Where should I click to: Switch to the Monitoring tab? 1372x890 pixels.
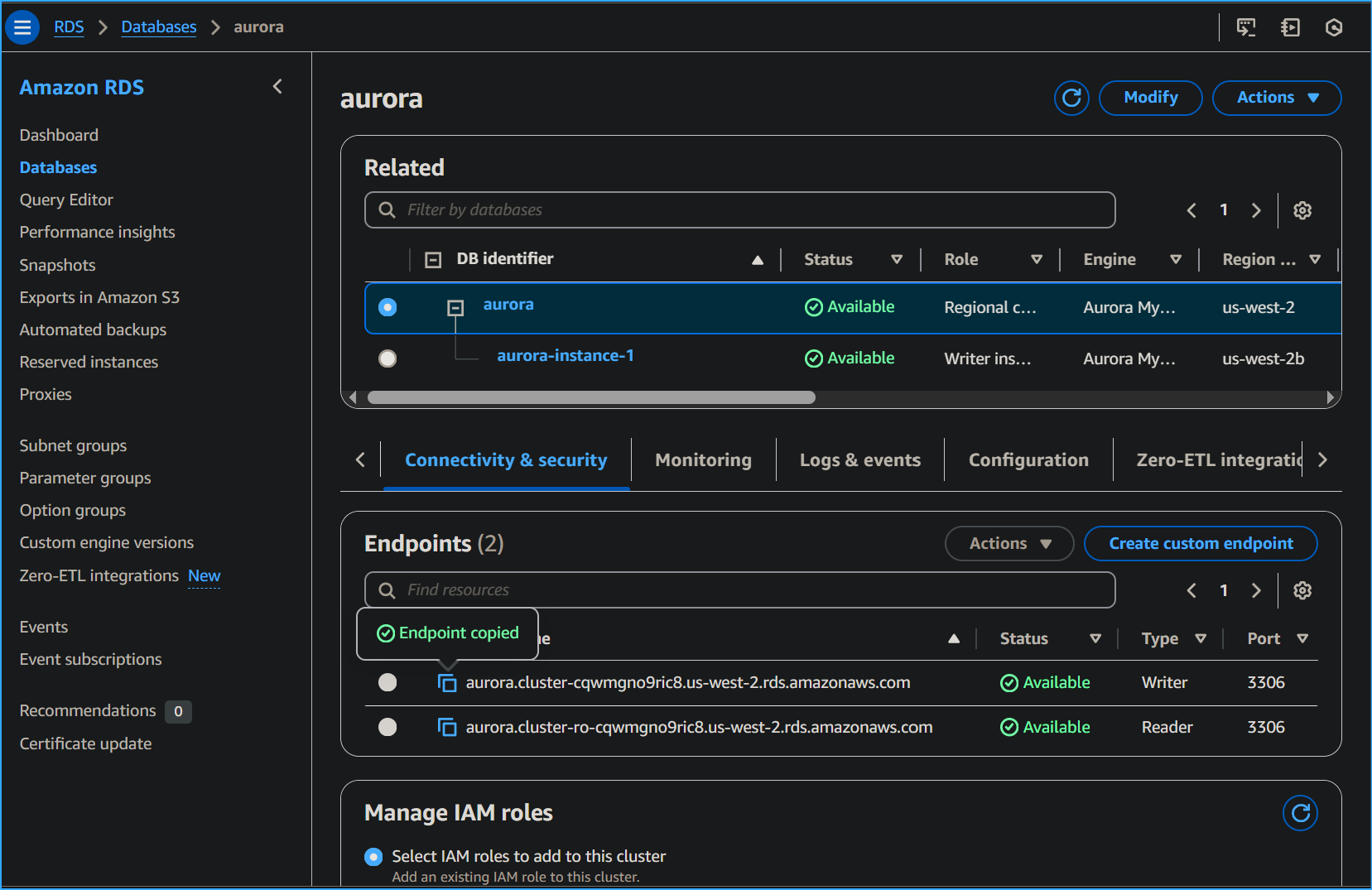tap(702, 459)
